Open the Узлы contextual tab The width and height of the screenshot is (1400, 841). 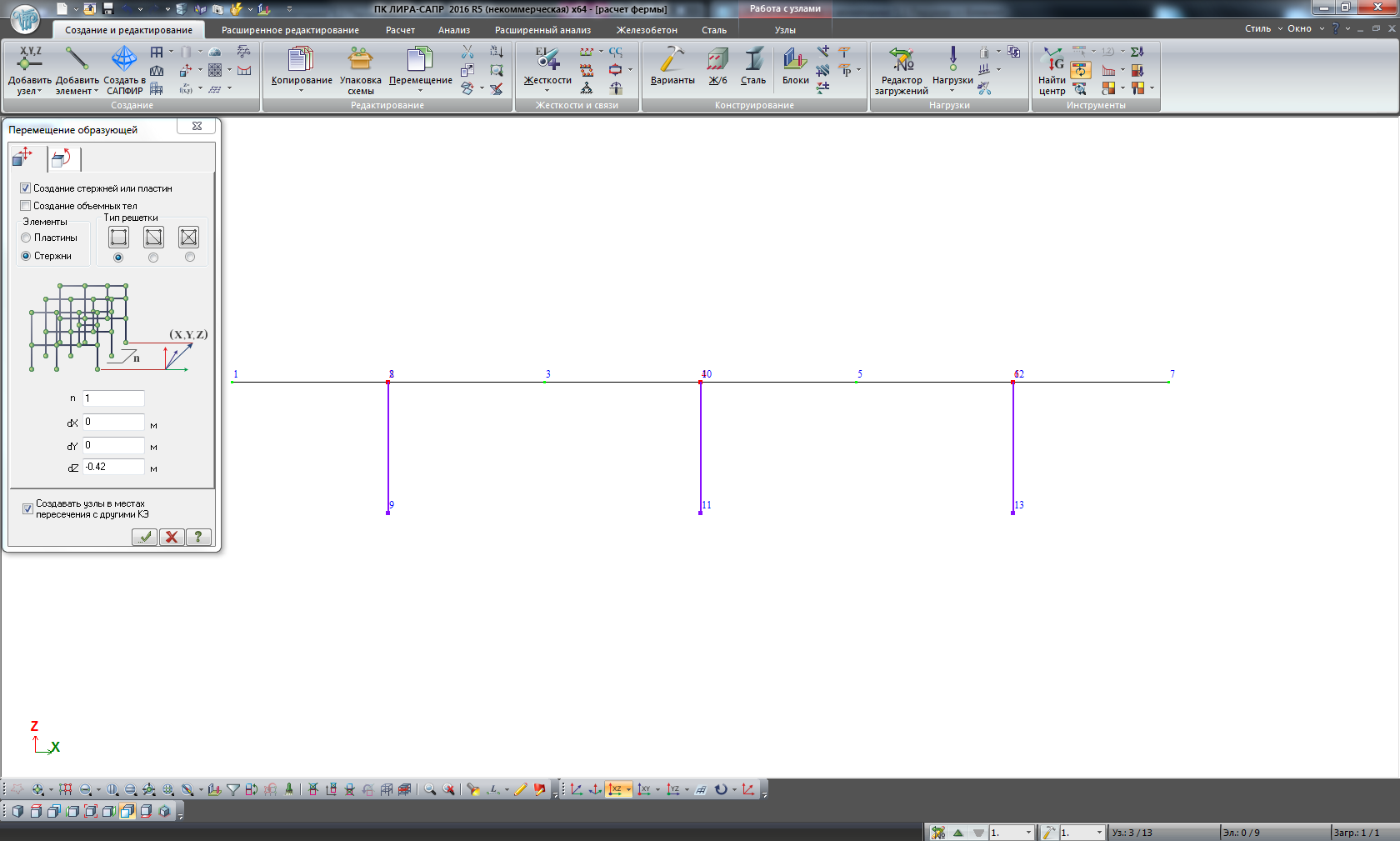785,30
